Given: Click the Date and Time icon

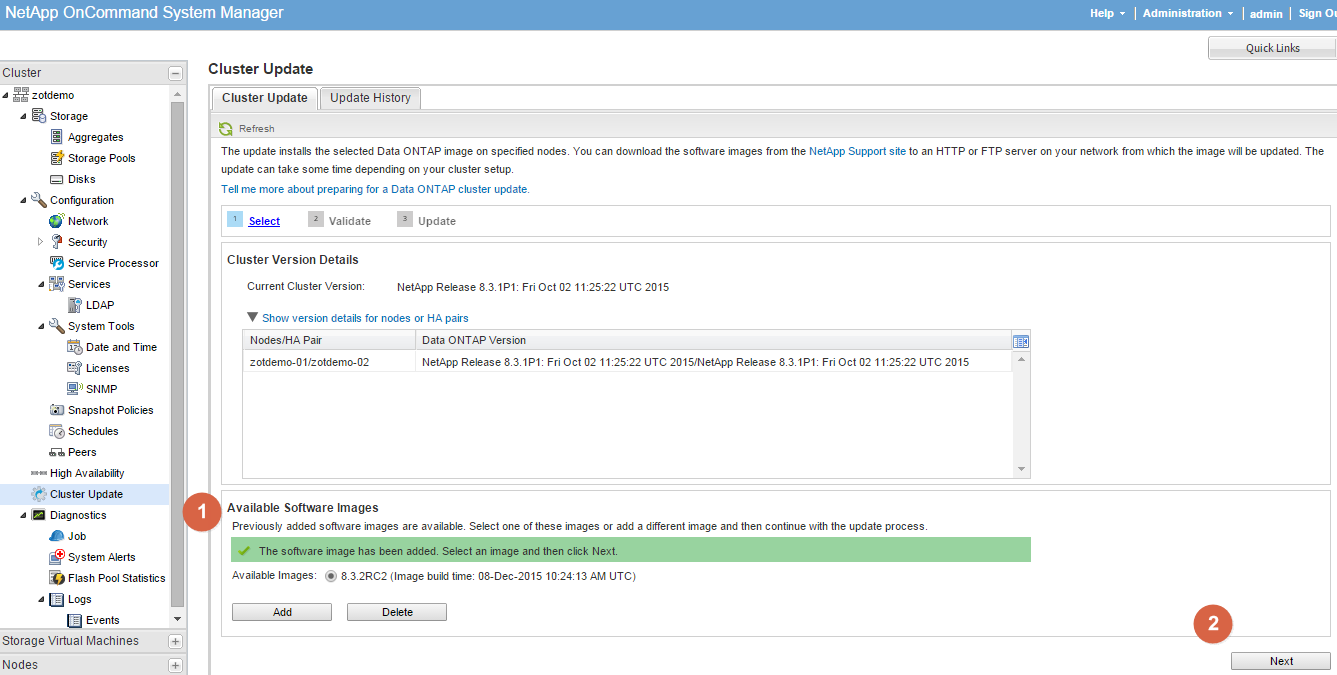Looking at the screenshot, I should coord(75,347).
